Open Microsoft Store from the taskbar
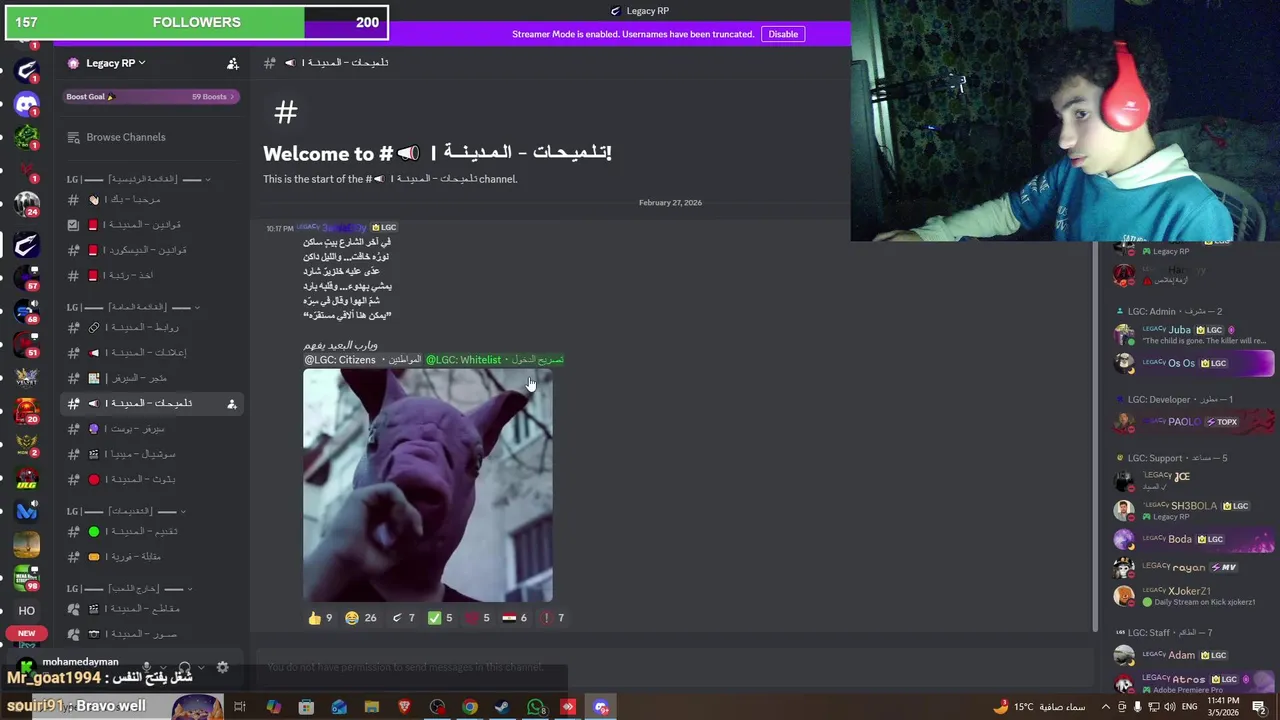 point(306,707)
